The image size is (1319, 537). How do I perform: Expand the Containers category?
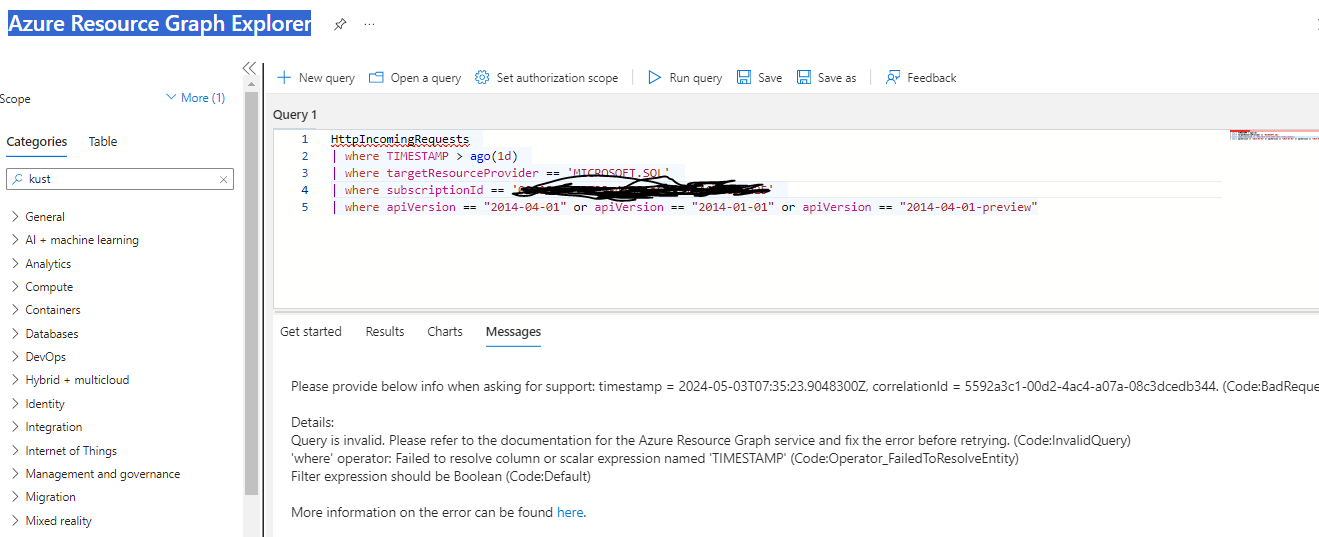[x=15, y=310]
